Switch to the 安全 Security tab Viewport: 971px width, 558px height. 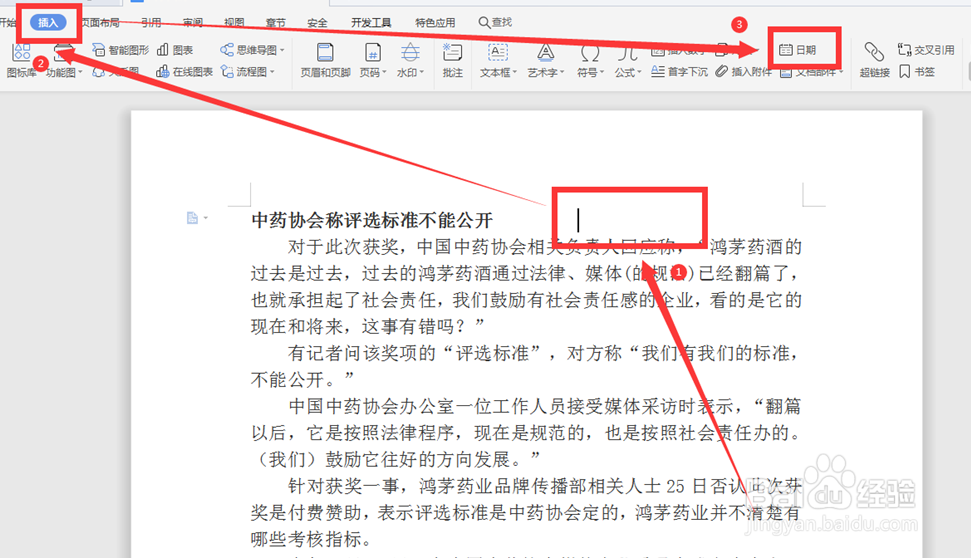coord(317,23)
